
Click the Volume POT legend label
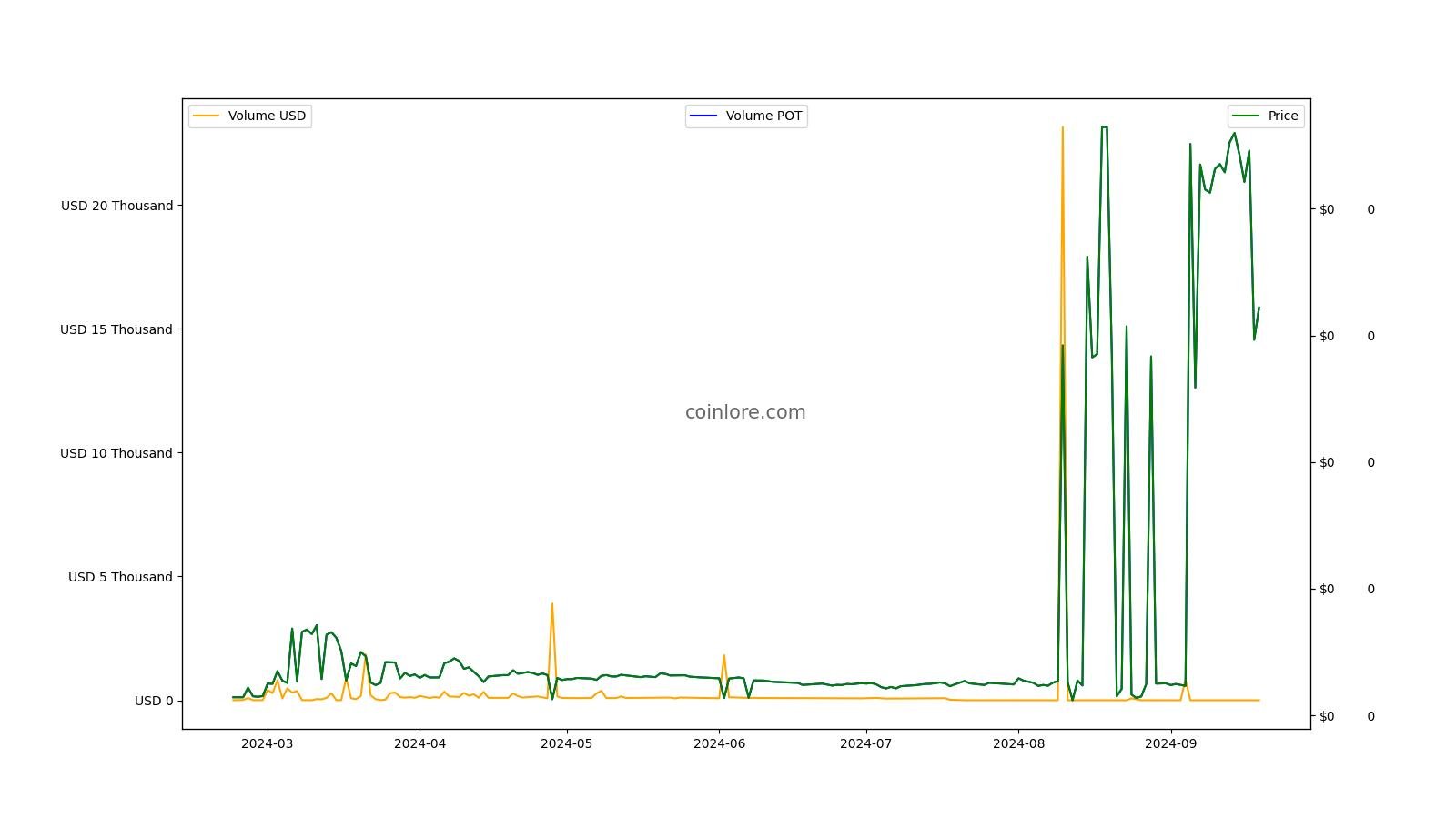pyautogui.click(x=763, y=116)
